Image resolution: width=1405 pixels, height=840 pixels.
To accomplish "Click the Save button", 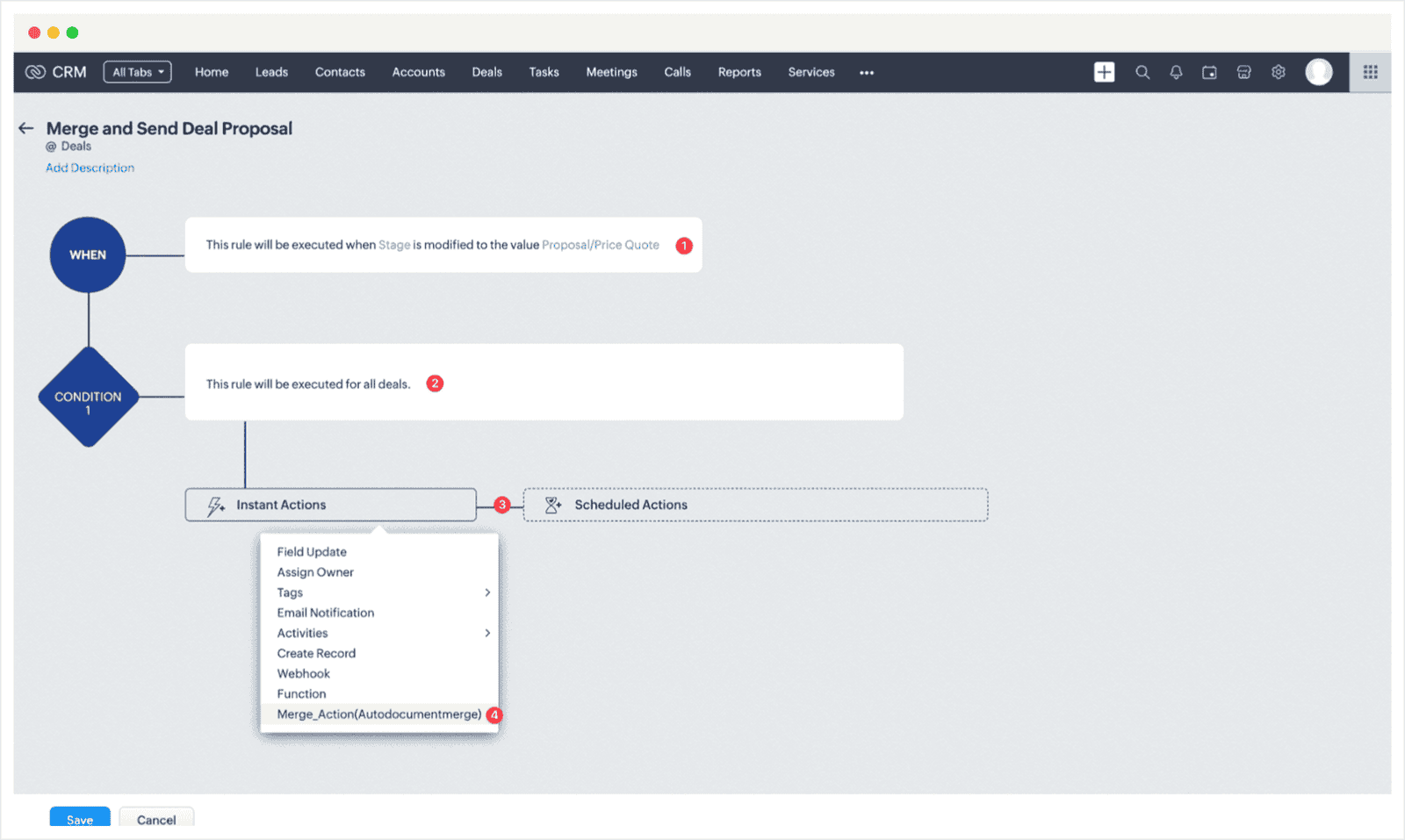I will tap(80, 819).
